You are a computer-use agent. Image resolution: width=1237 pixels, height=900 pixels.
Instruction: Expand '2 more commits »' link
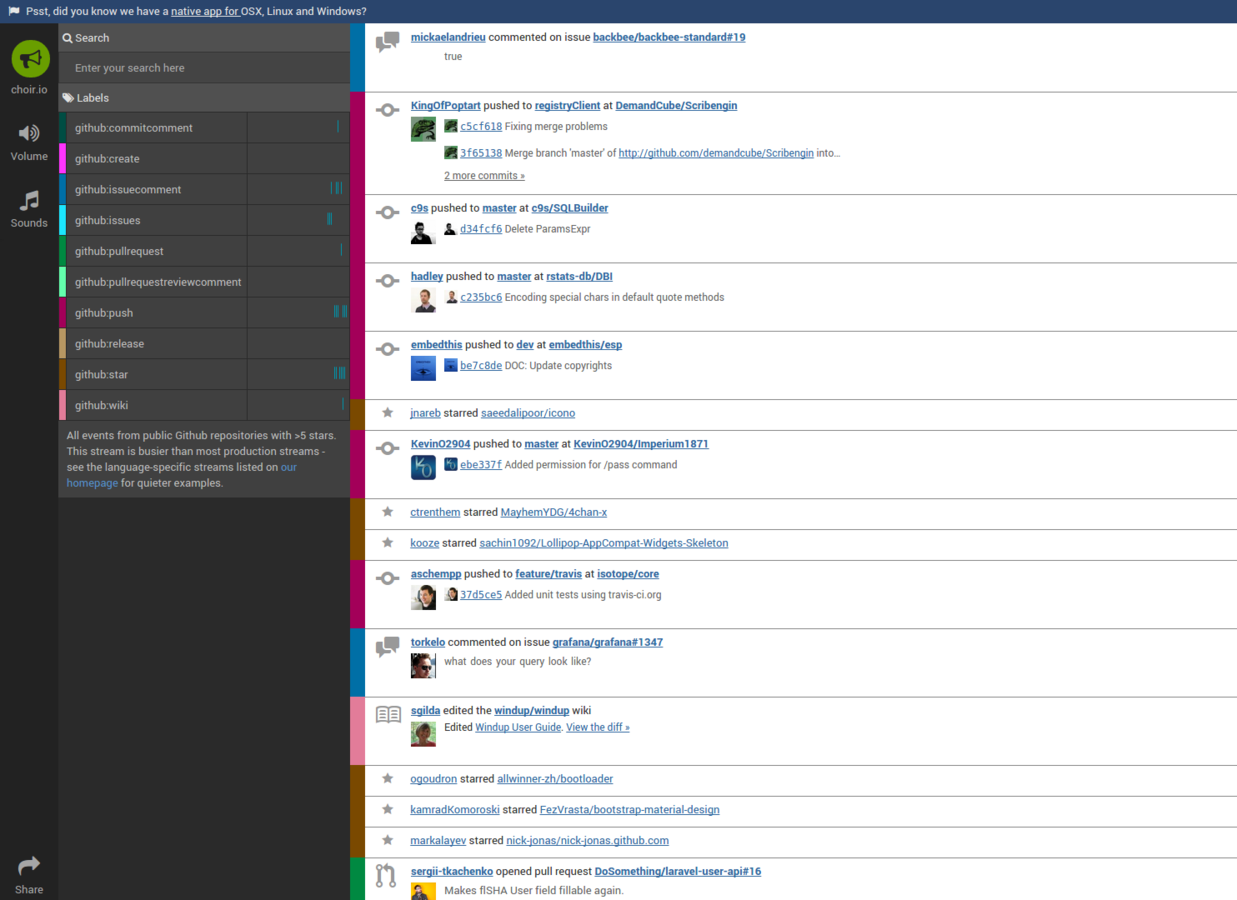pyautogui.click(x=484, y=176)
